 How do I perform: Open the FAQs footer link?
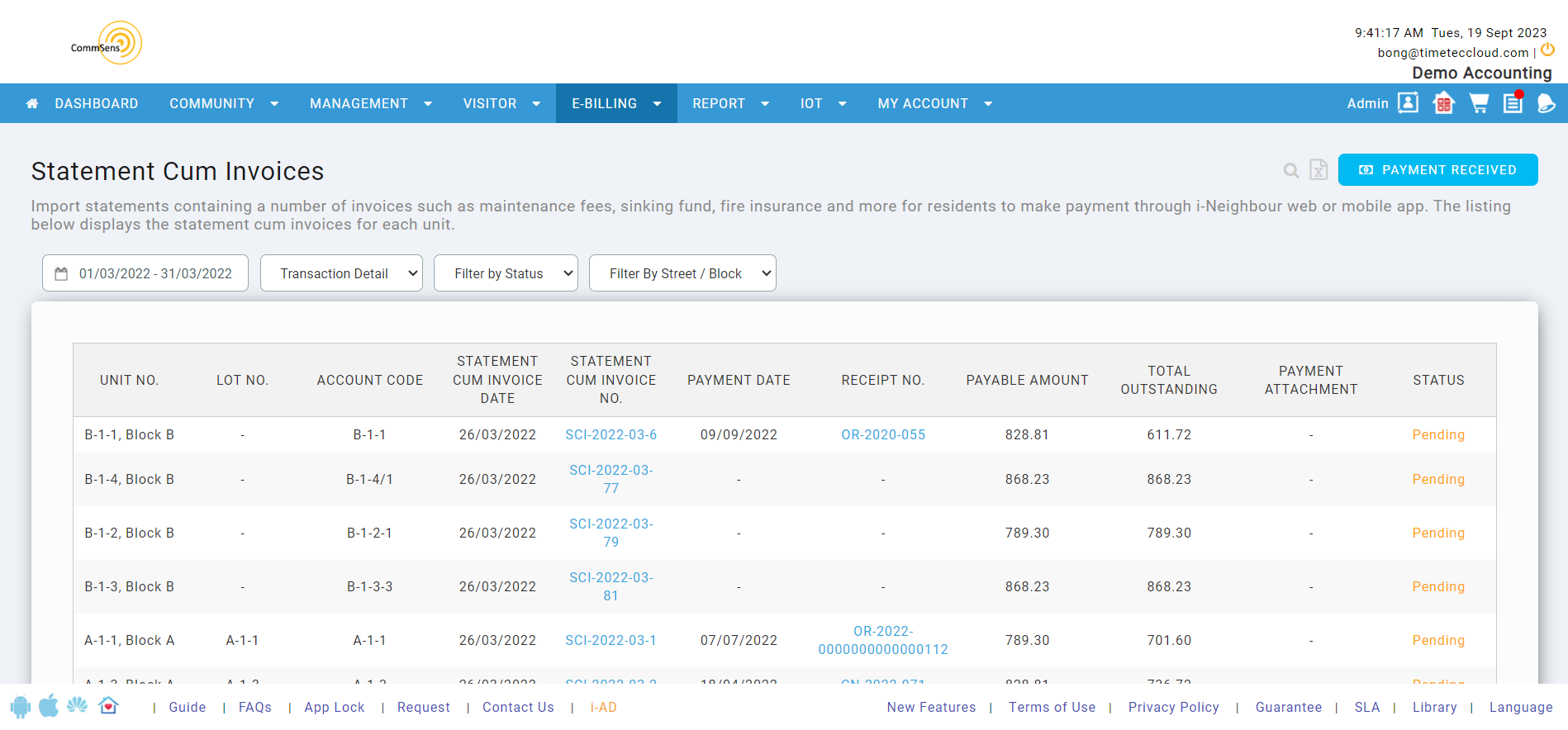point(255,708)
